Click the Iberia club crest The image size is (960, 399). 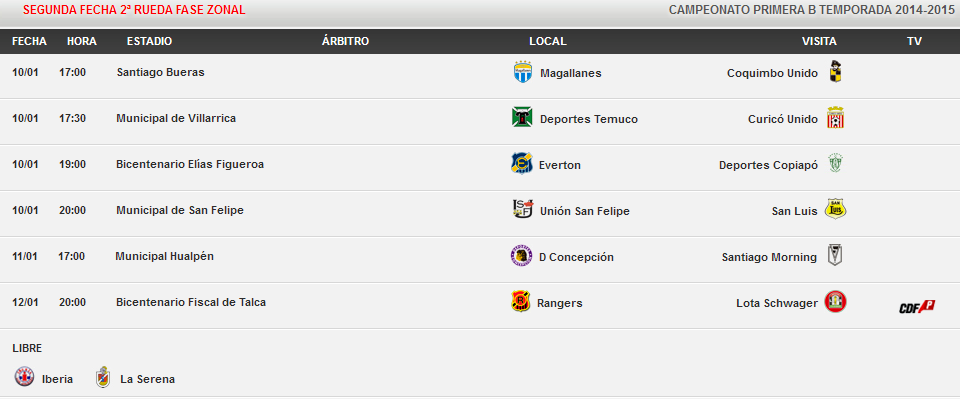coord(24,377)
